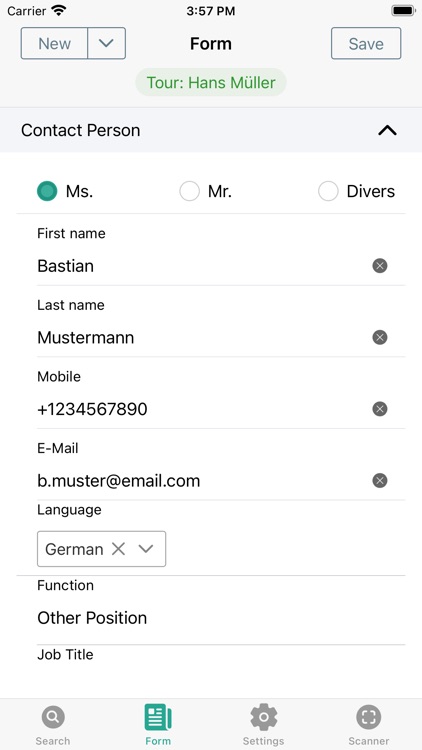422x750 pixels.
Task: Expand the dropdown arrow next to New
Action: (x=107, y=43)
